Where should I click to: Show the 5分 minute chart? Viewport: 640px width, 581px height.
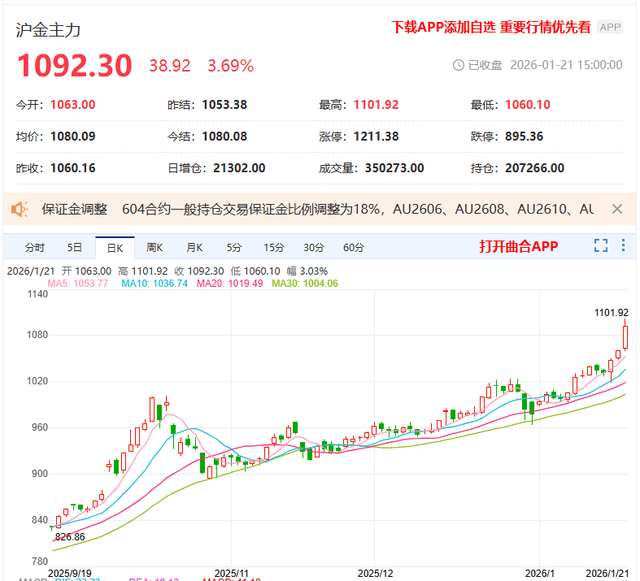coord(234,247)
